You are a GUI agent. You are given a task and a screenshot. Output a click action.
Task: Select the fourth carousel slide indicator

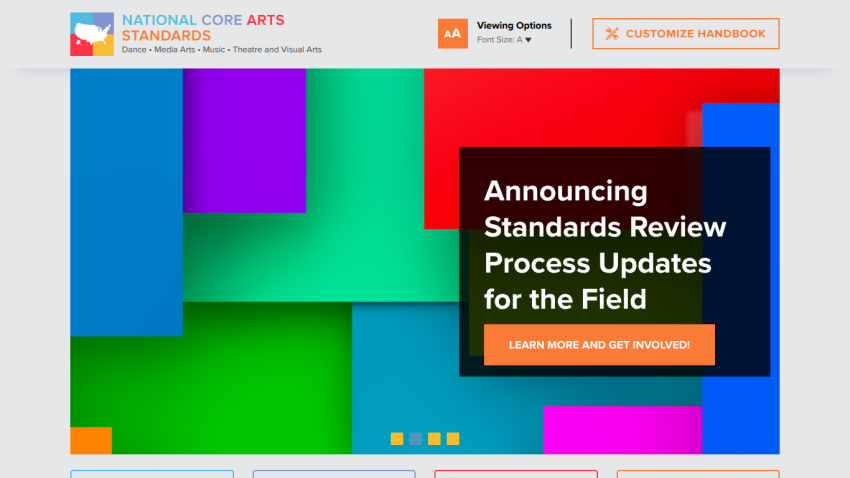point(453,438)
